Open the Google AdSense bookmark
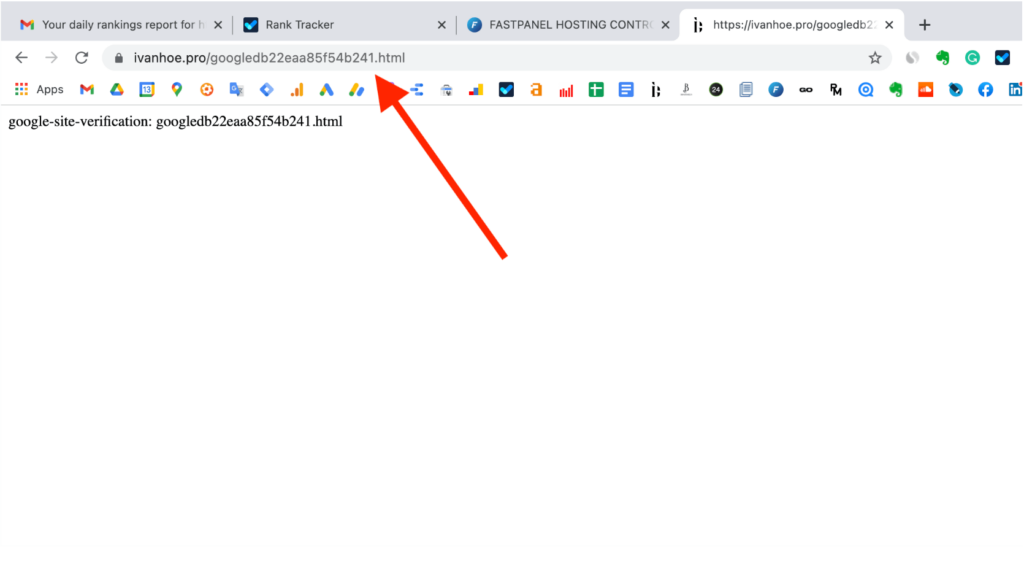 357,89
